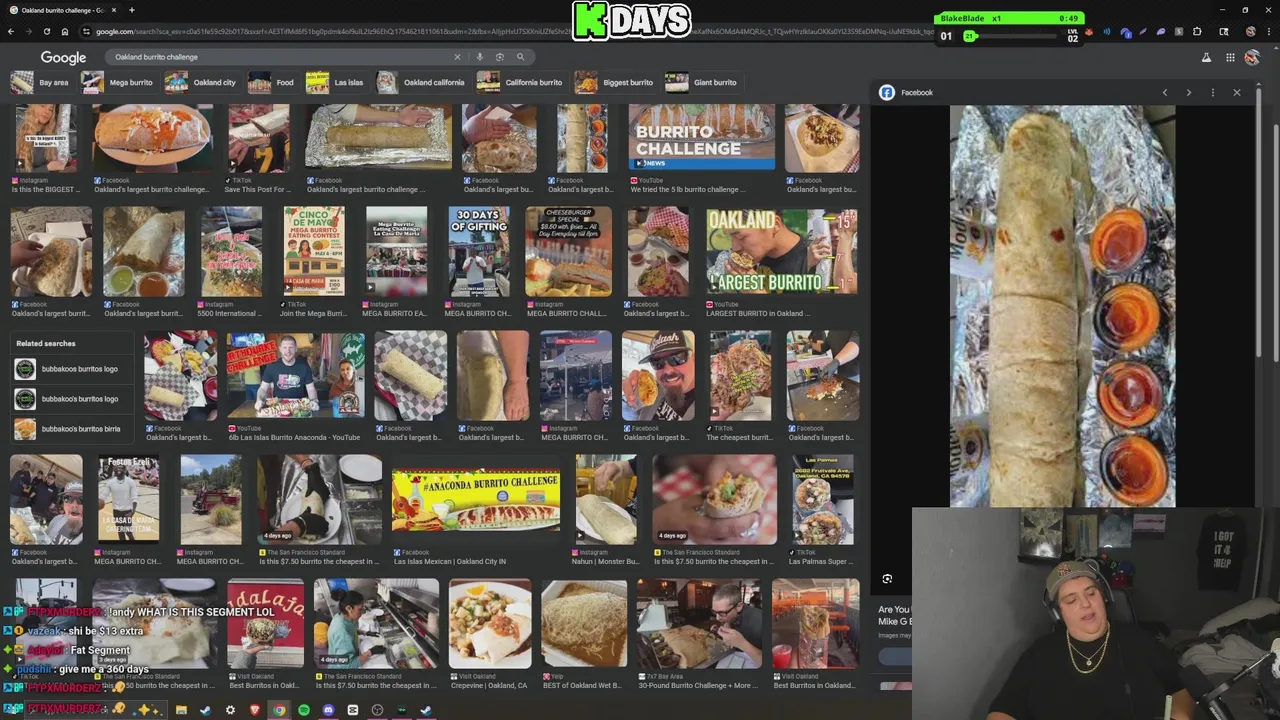Viewport: 1280px width, 720px height.
Task: Open the Anaconda Burrito Challenge banner image
Action: pos(476,500)
